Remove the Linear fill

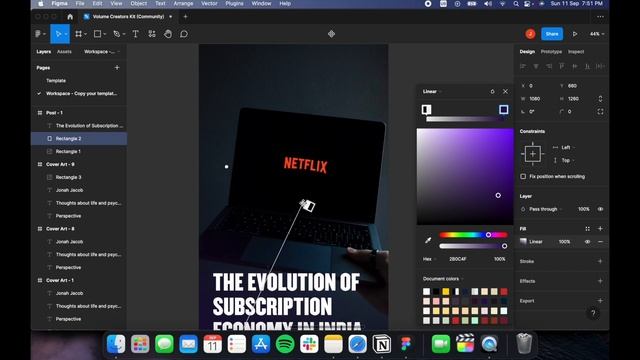600,242
